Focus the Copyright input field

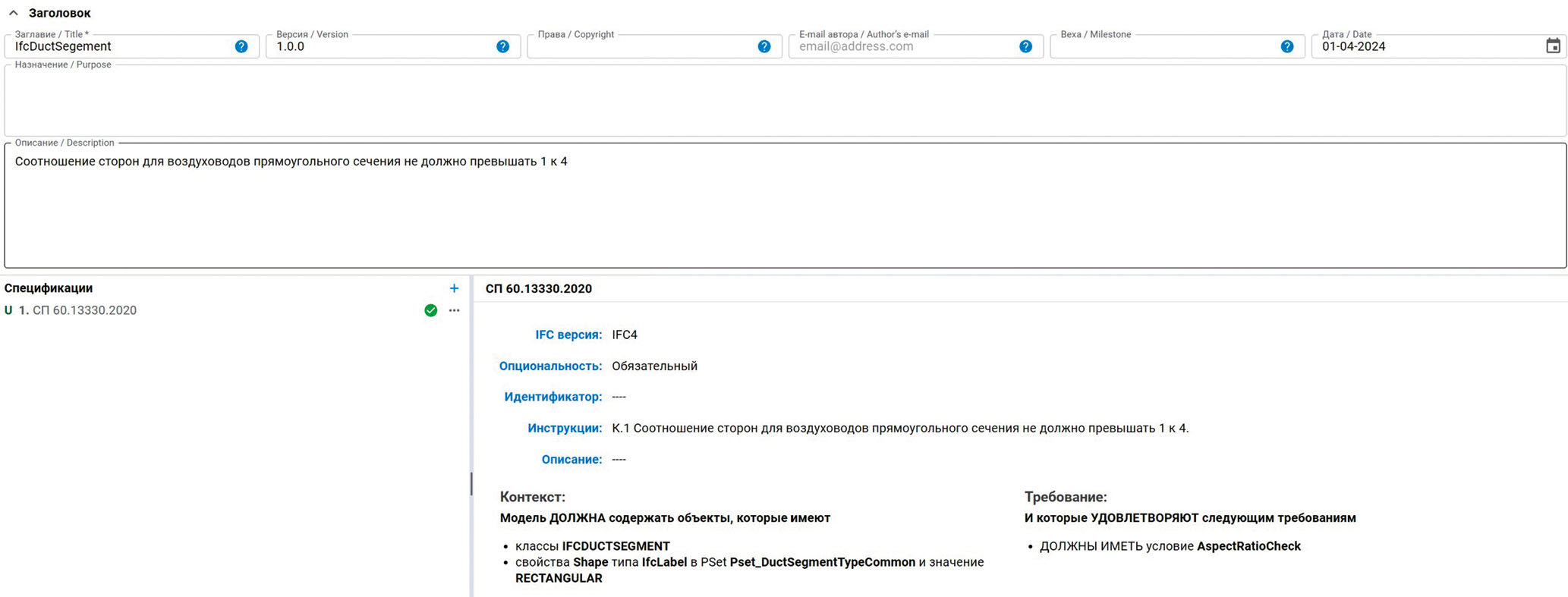641,47
